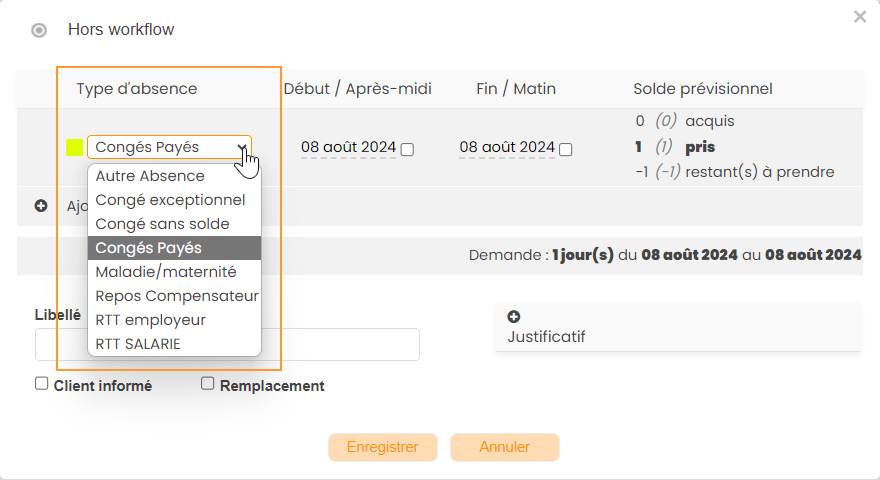Tick the Fin / Matin checkbox
The image size is (880, 480).
pos(566,149)
